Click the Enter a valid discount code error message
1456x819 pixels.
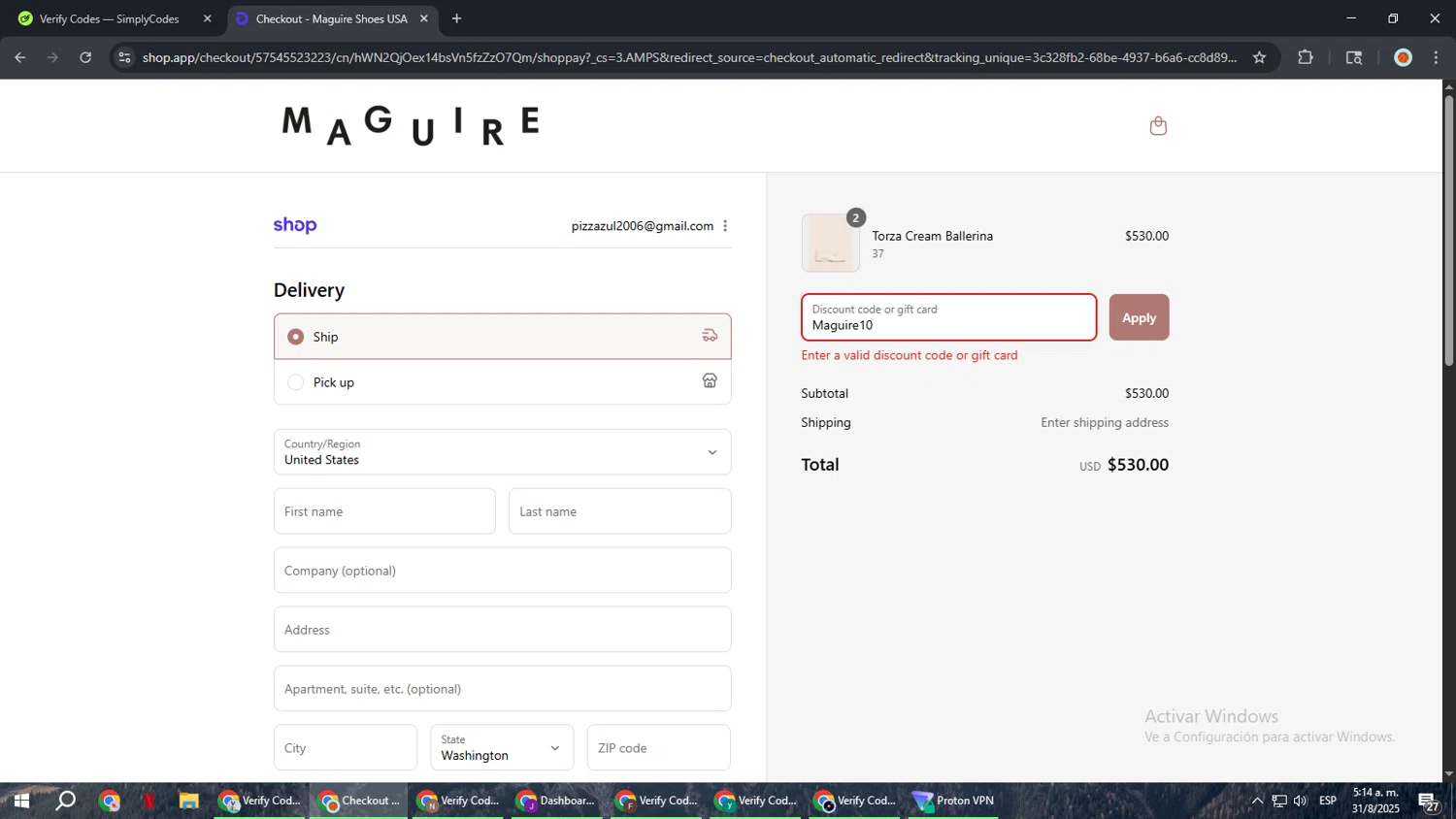pyautogui.click(x=910, y=355)
